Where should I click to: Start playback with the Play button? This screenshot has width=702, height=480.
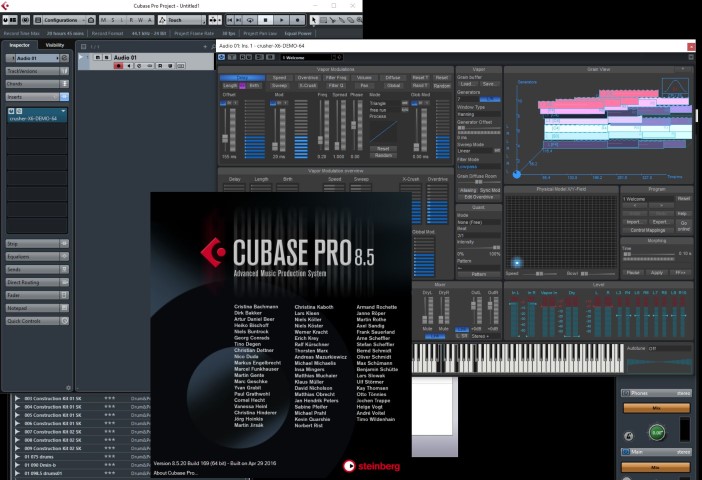point(281,20)
